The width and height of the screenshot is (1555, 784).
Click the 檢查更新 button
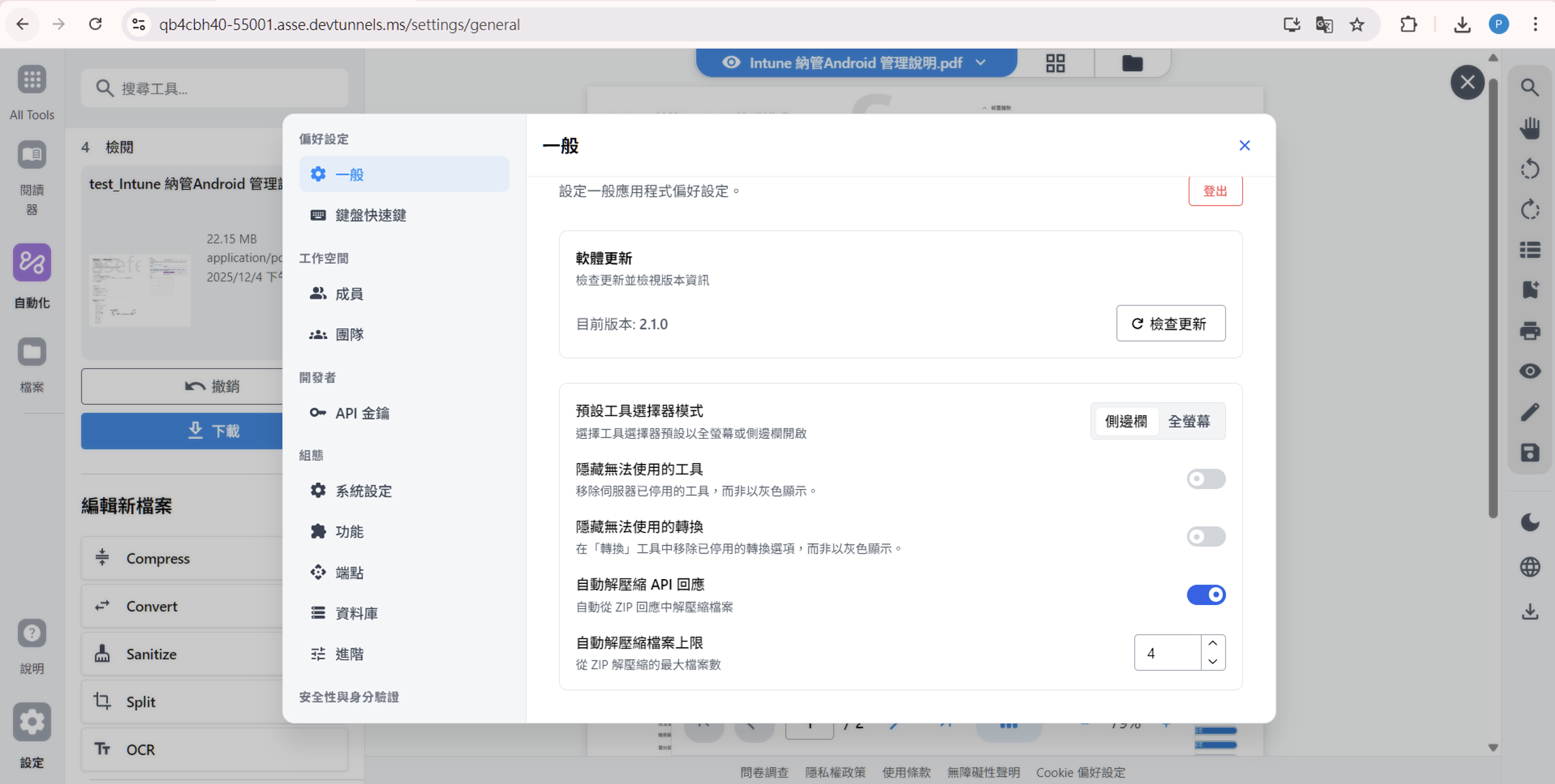(1170, 324)
